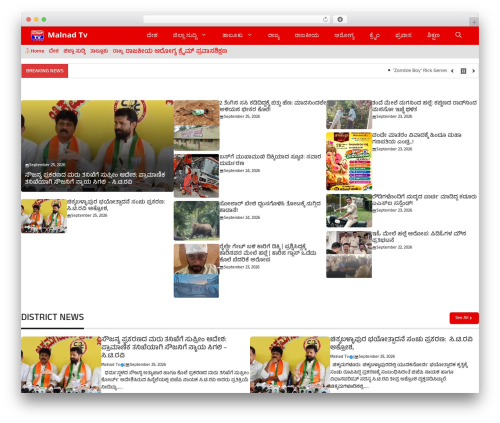Open the ರಾಜ್ಯ menu item in the red navbar
500x423 pixels.
click(274, 35)
